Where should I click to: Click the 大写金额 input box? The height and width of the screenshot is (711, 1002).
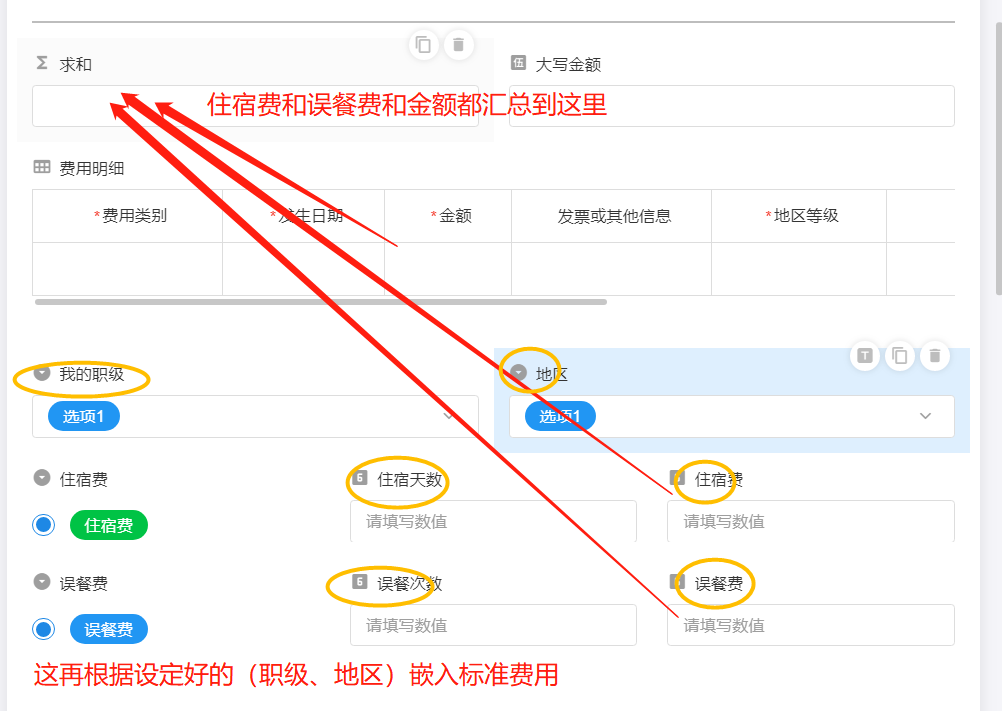[x=732, y=106]
